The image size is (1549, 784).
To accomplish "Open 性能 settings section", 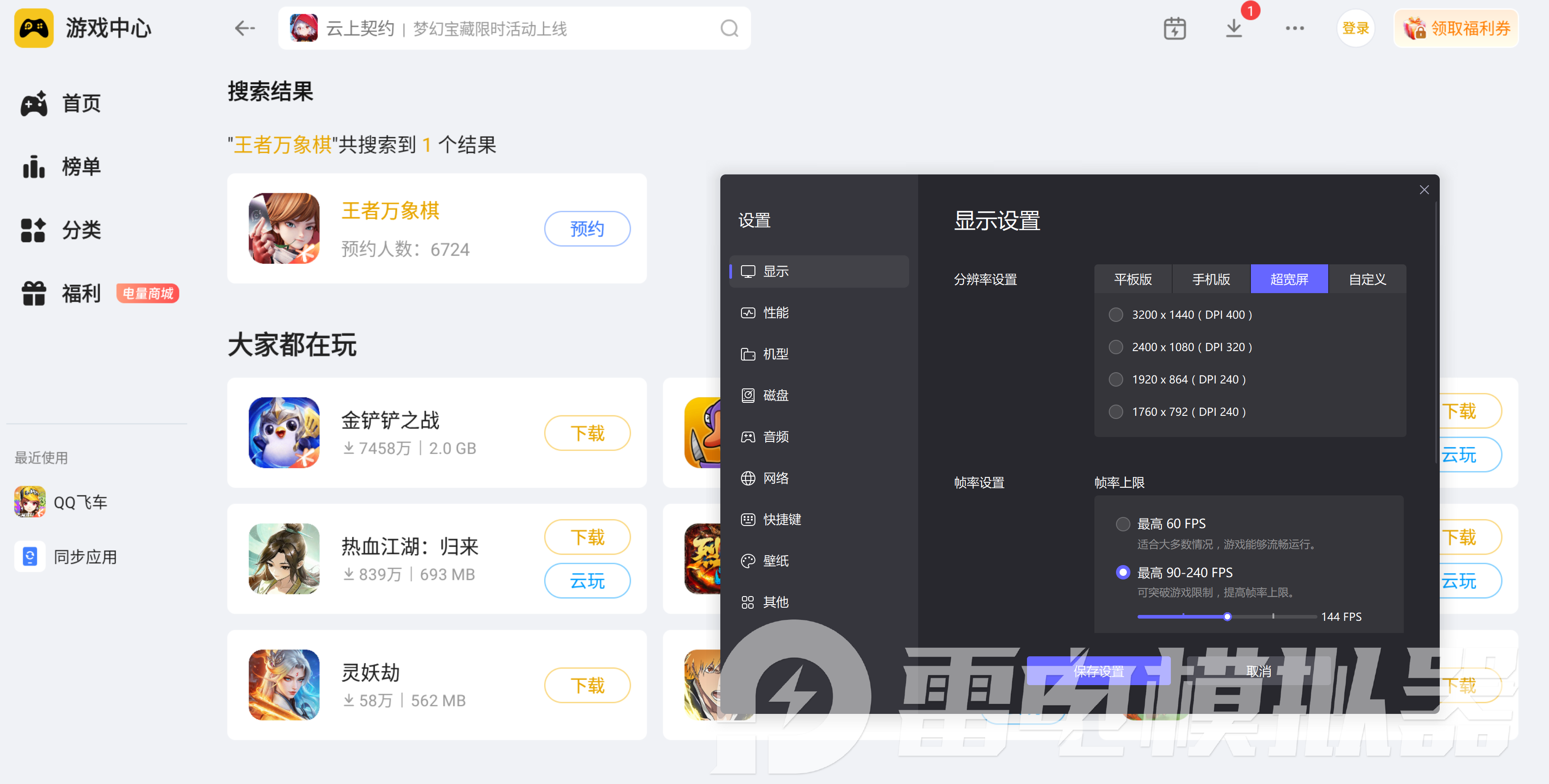I will click(776, 312).
